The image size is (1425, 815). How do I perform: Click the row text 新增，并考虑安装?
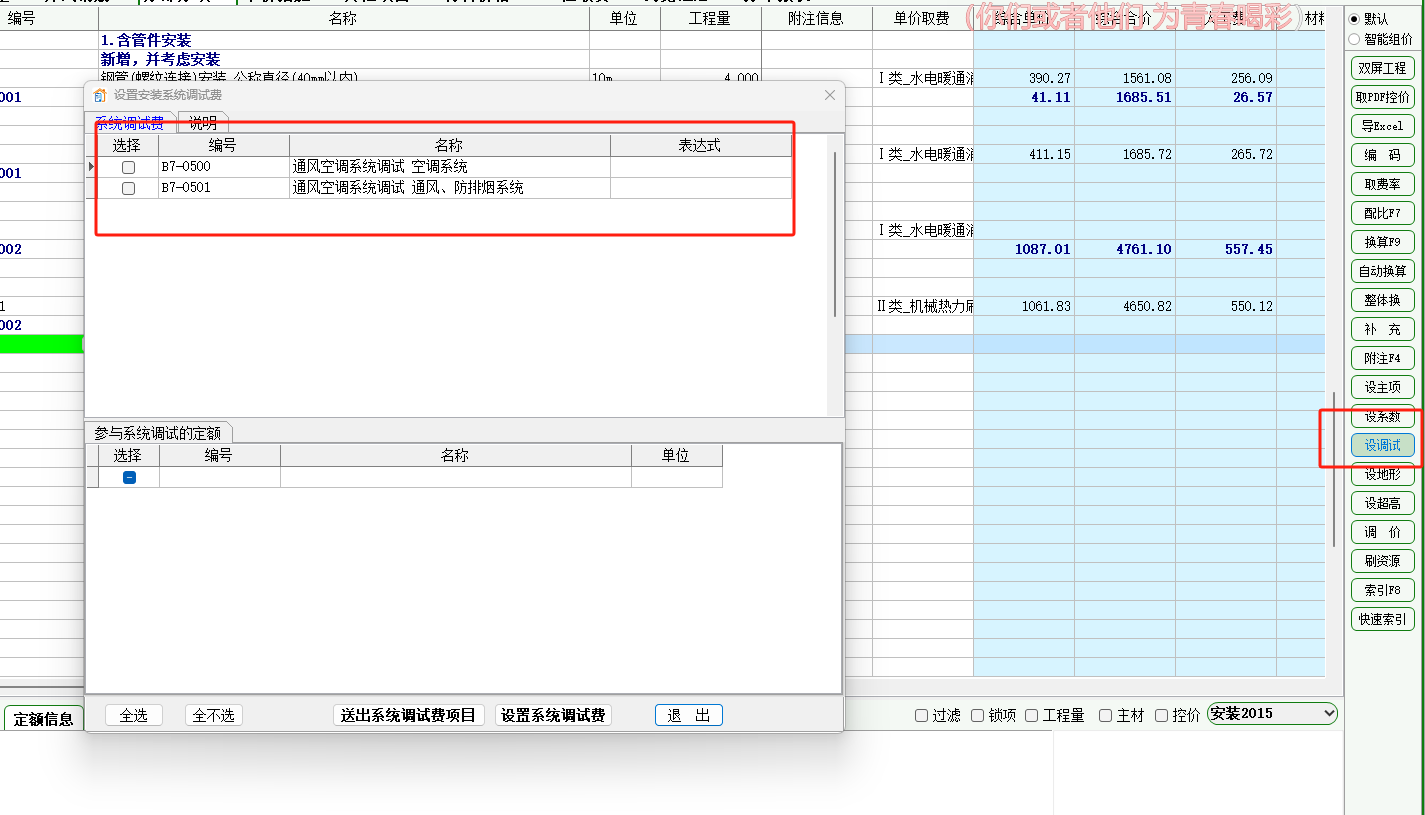click(161, 60)
